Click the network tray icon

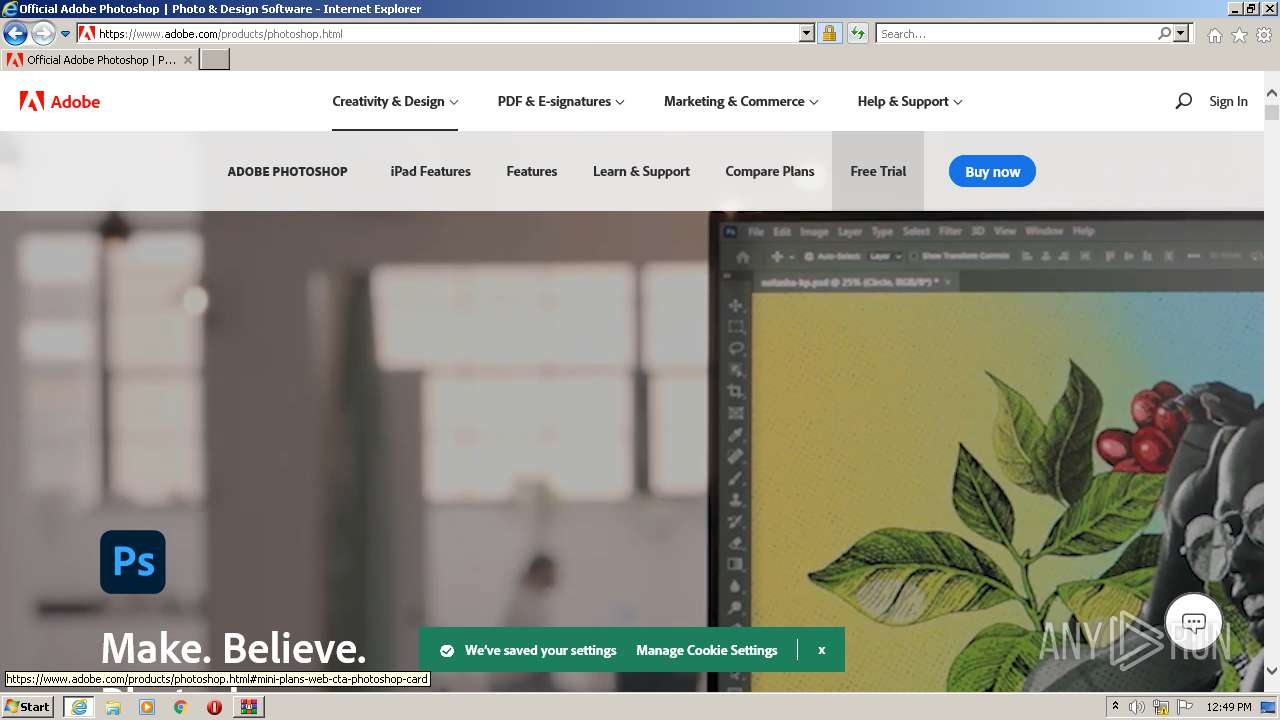tap(1161, 707)
